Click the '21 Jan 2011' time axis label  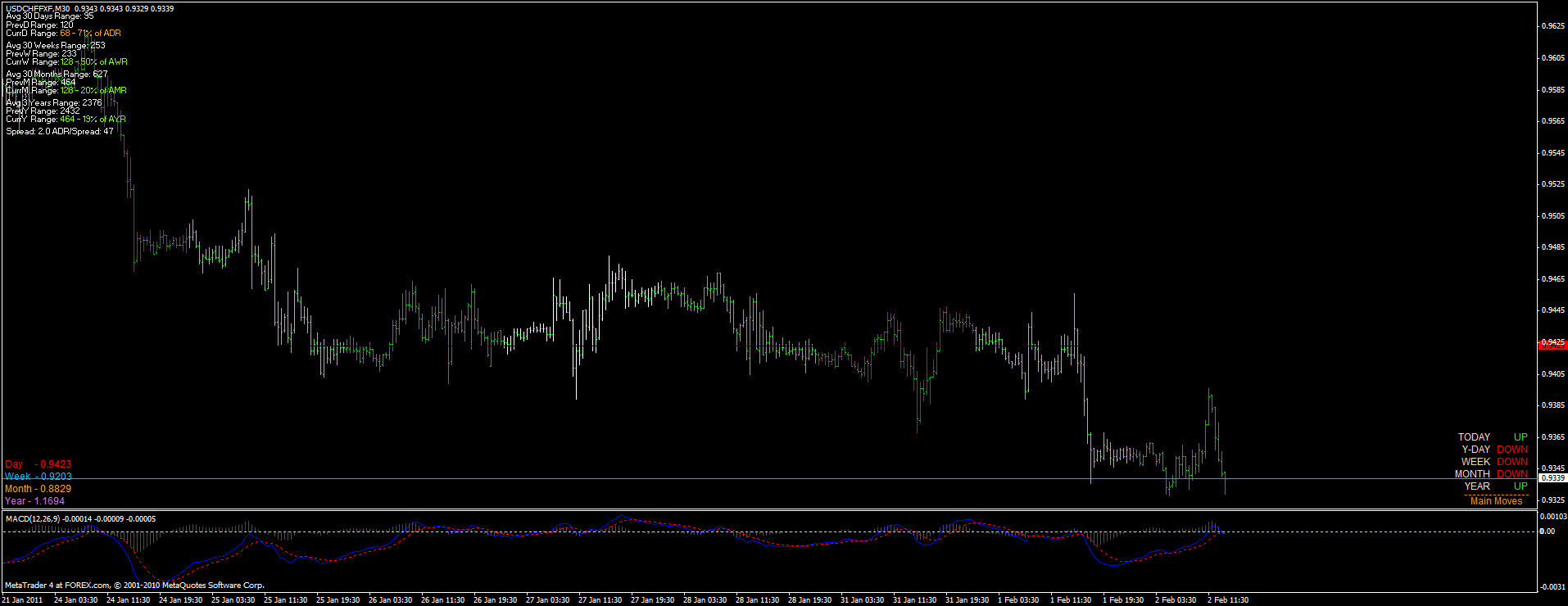22,600
